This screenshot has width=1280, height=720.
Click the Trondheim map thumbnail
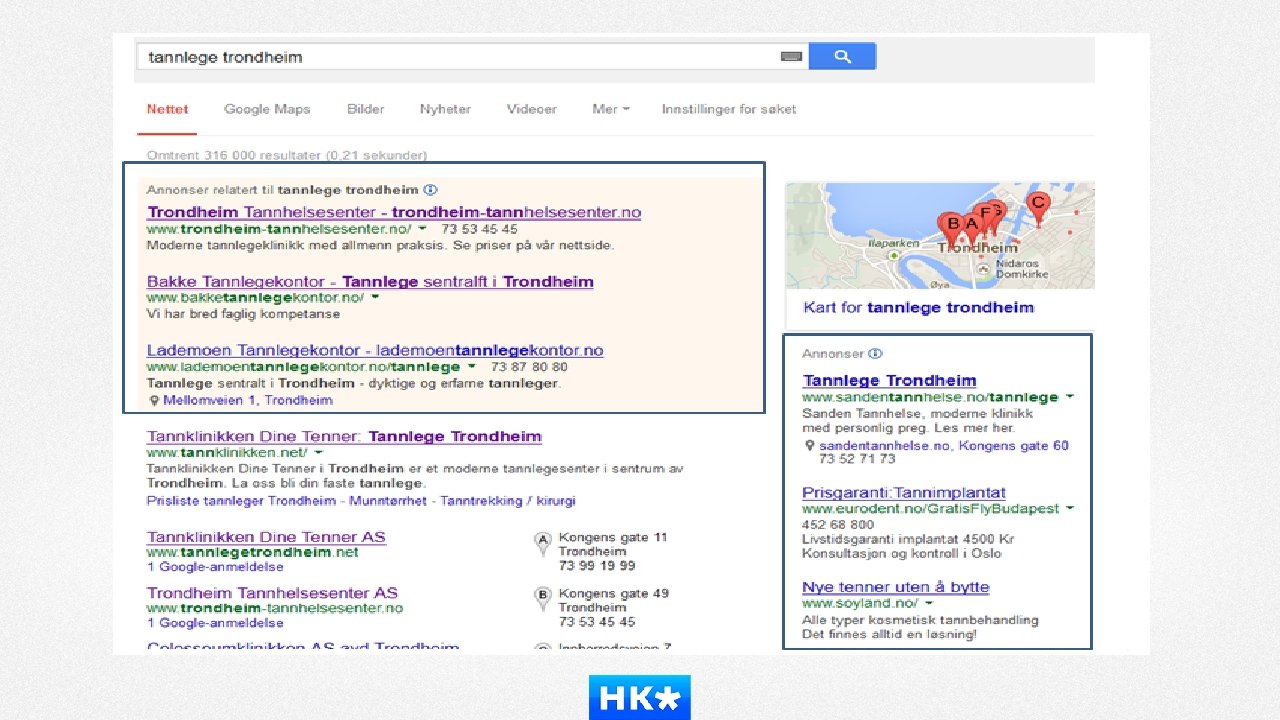point(940,236)
